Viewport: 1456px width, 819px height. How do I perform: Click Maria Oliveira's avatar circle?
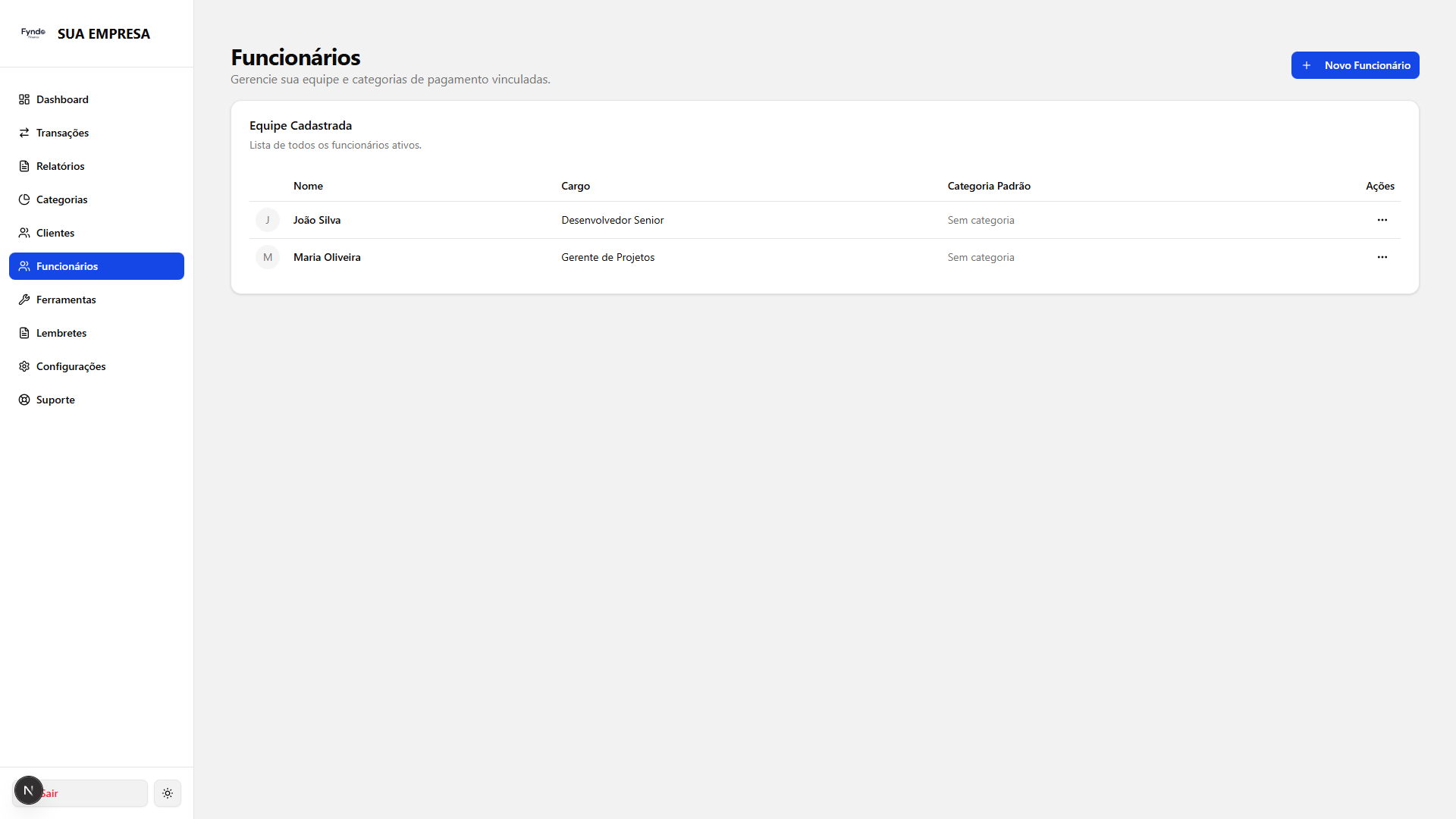tap(268, 257)
